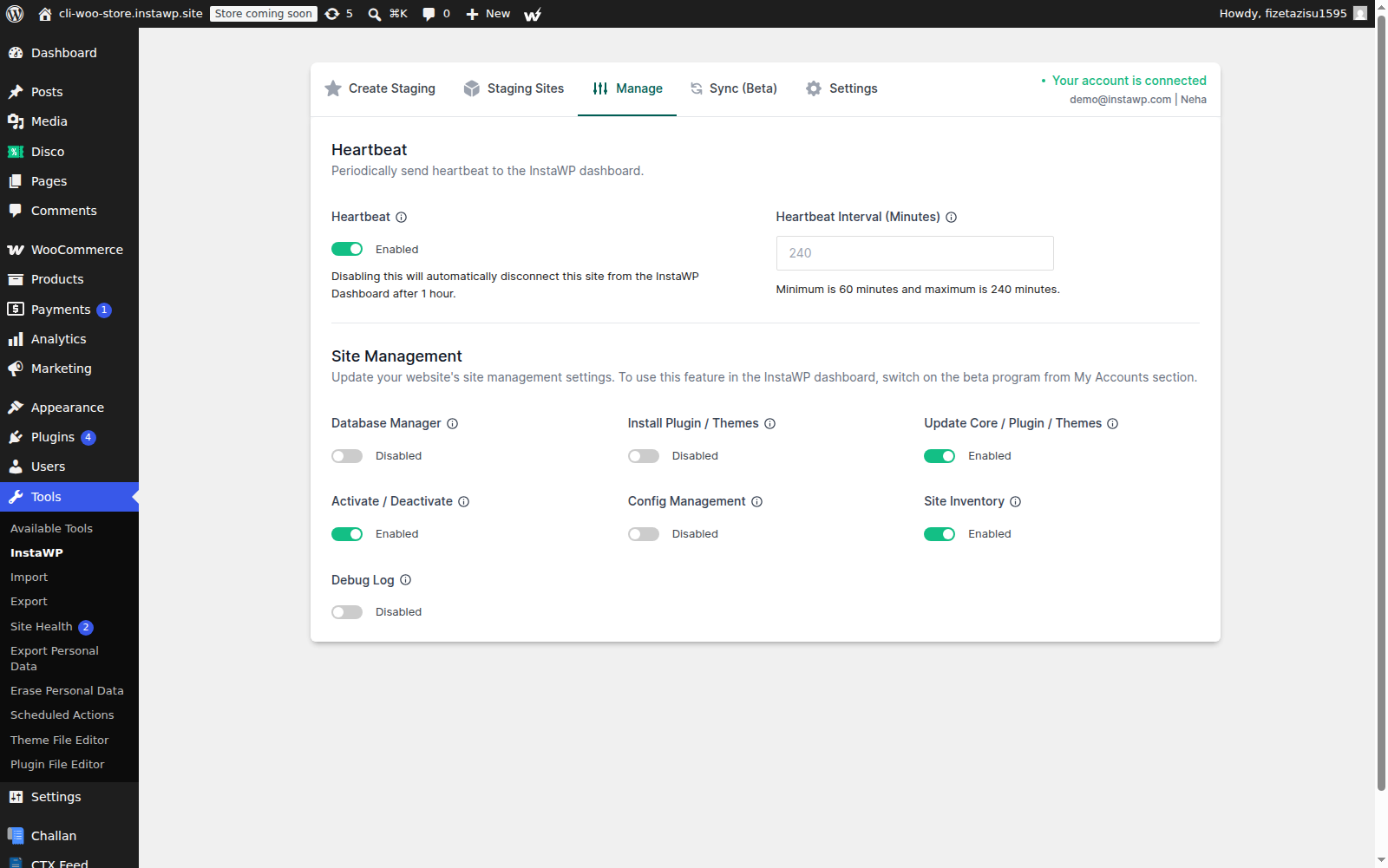Enable the Debug Log toggle

347,612
